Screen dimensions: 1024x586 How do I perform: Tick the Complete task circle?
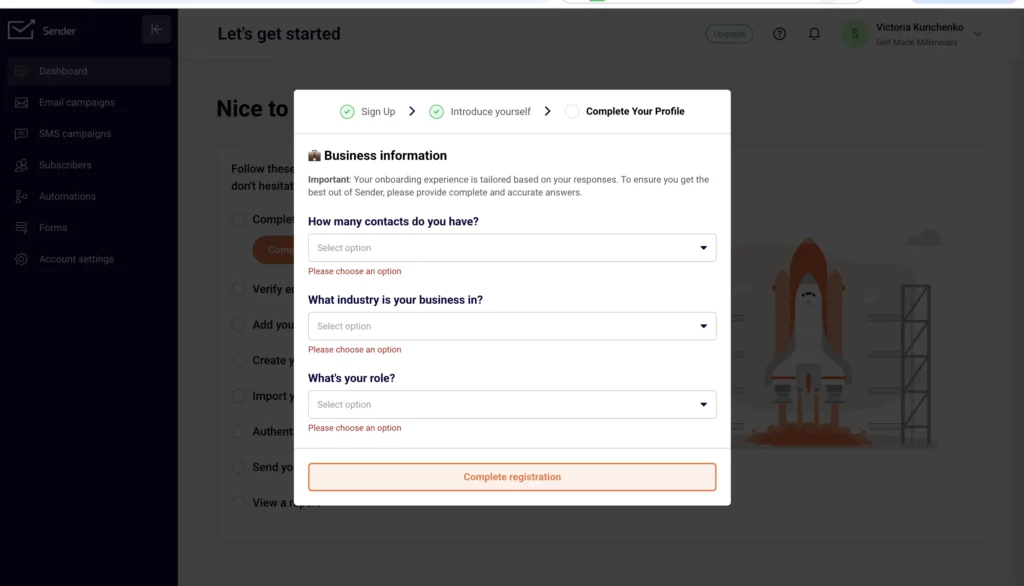238,219
